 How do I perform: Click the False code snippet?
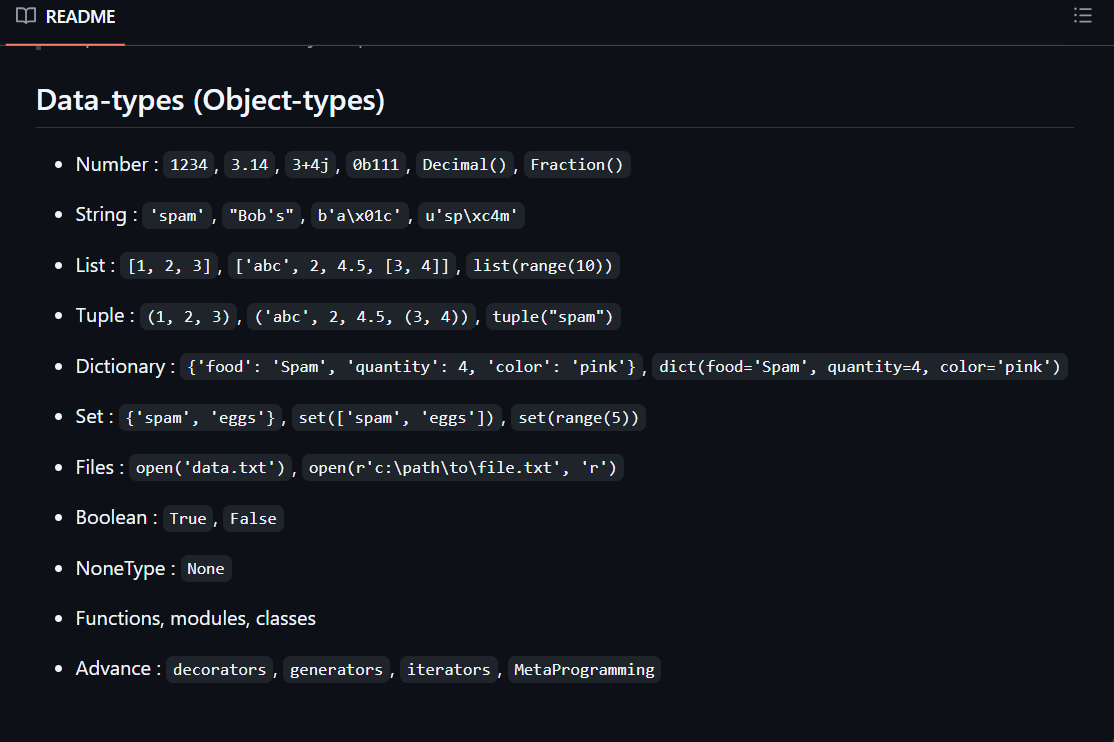(253, 519)
